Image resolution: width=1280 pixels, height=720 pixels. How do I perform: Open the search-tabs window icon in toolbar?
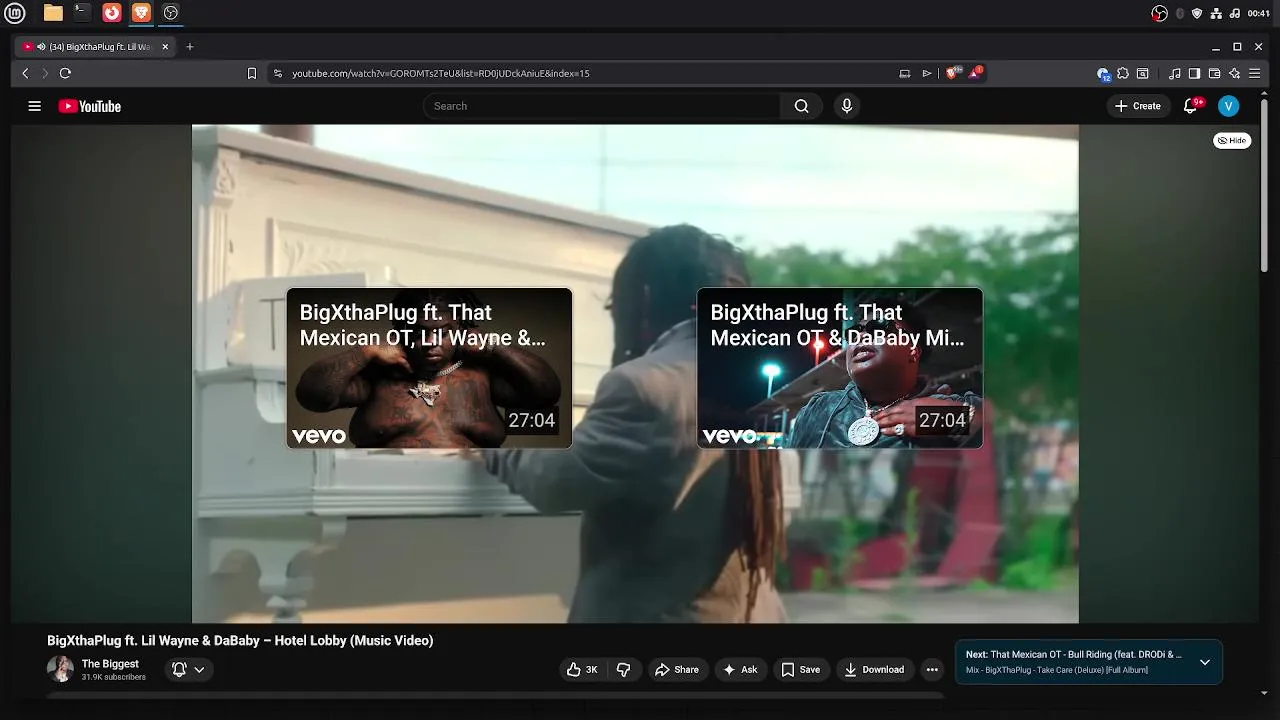pyautogui.click(x=1143, y=73)
